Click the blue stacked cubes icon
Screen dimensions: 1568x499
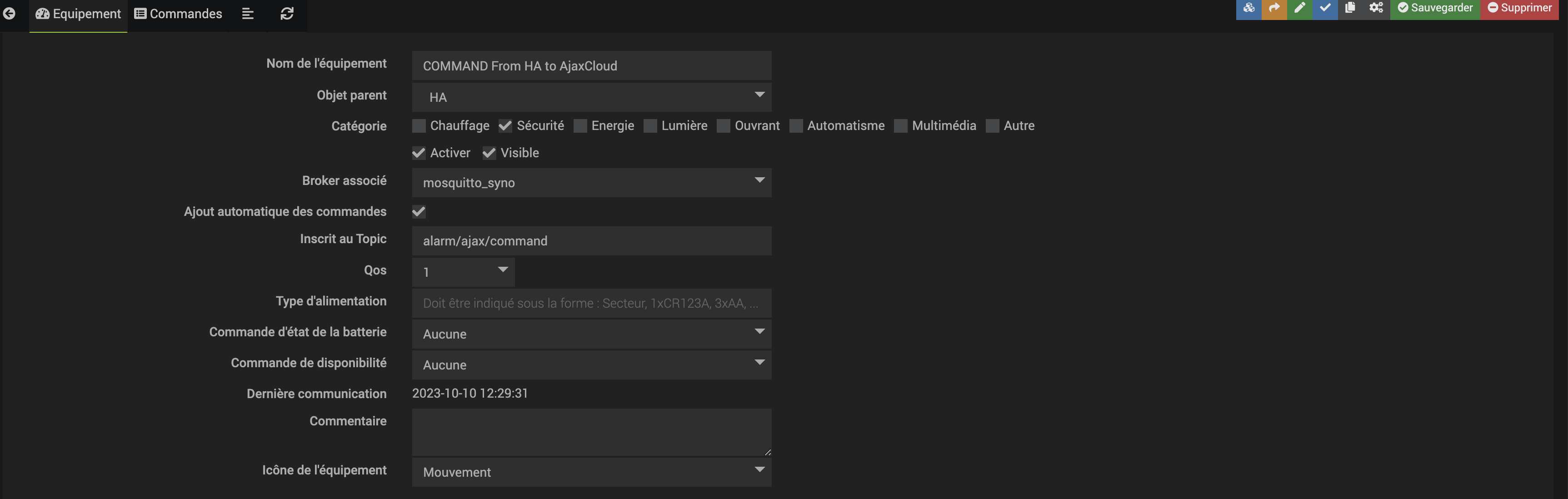(1248, 8)
